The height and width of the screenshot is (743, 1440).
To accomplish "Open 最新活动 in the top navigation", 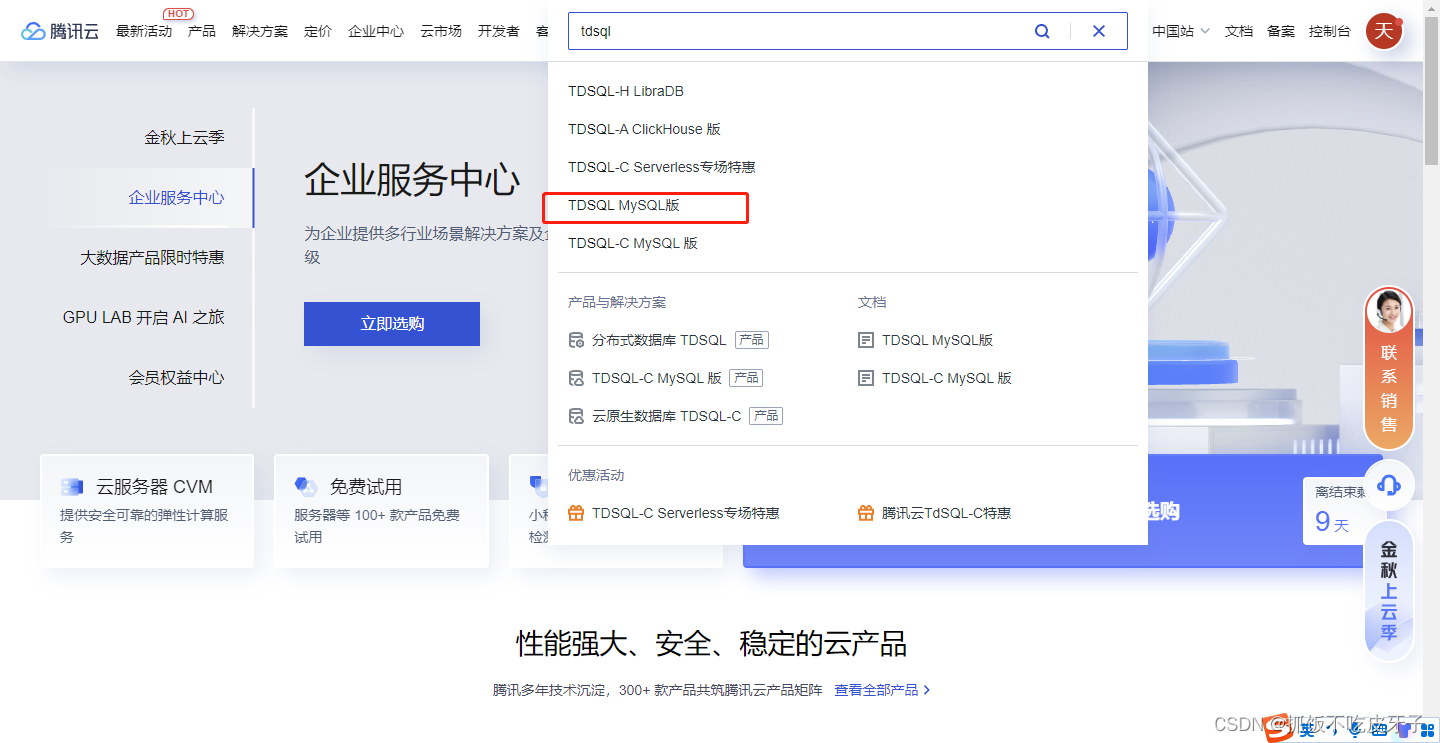I will click(x=144, y=31).
